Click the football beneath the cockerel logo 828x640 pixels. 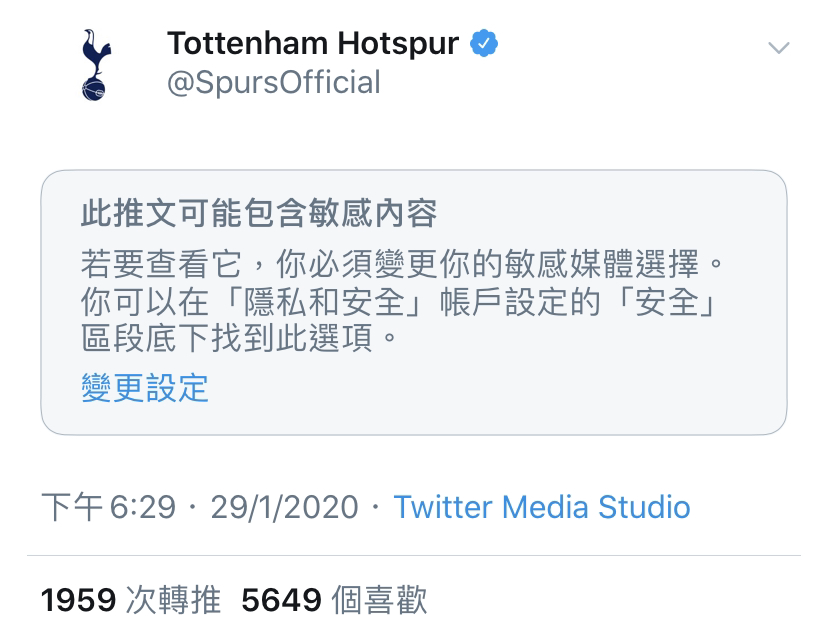coord(93,90)
